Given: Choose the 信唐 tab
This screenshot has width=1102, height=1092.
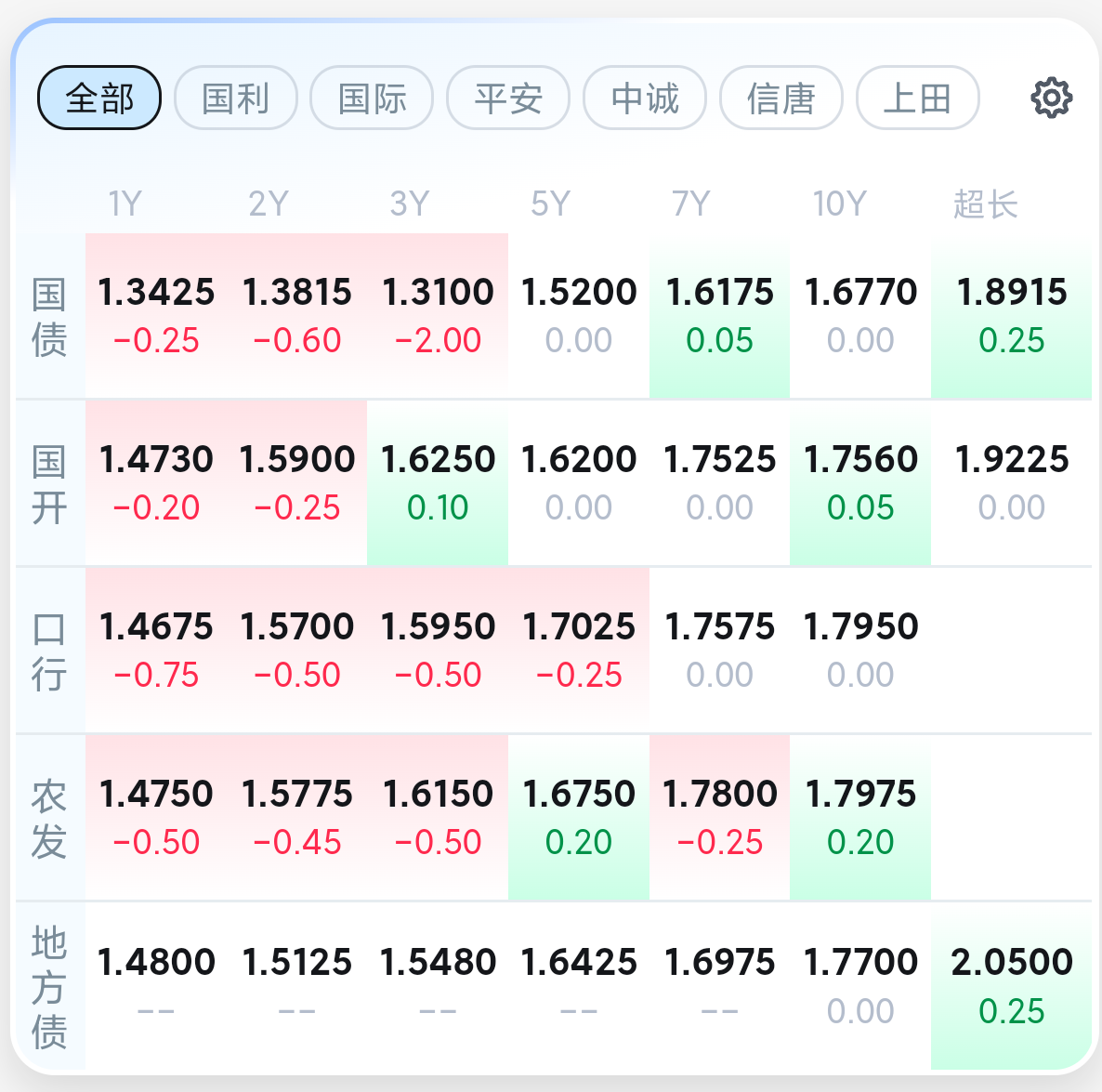Looking at the screenshot, I should point(781,98).
